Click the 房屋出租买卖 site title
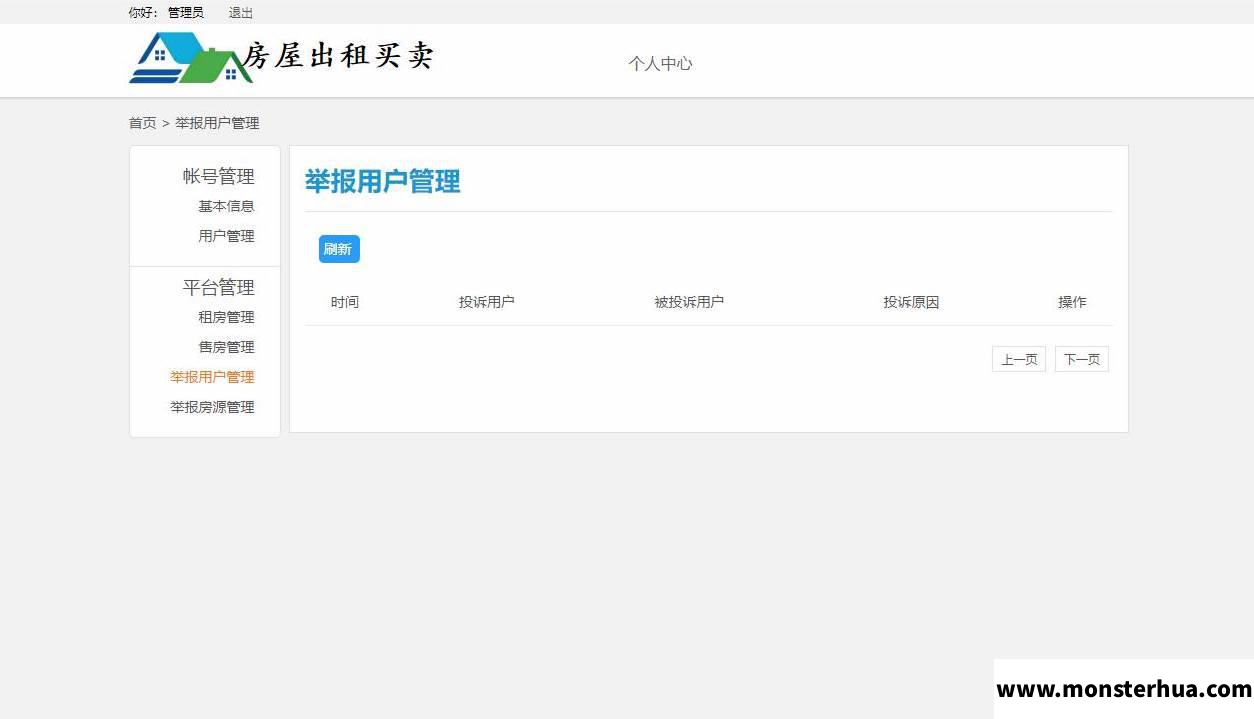1254x719 pixels. (x=339, y=55)
